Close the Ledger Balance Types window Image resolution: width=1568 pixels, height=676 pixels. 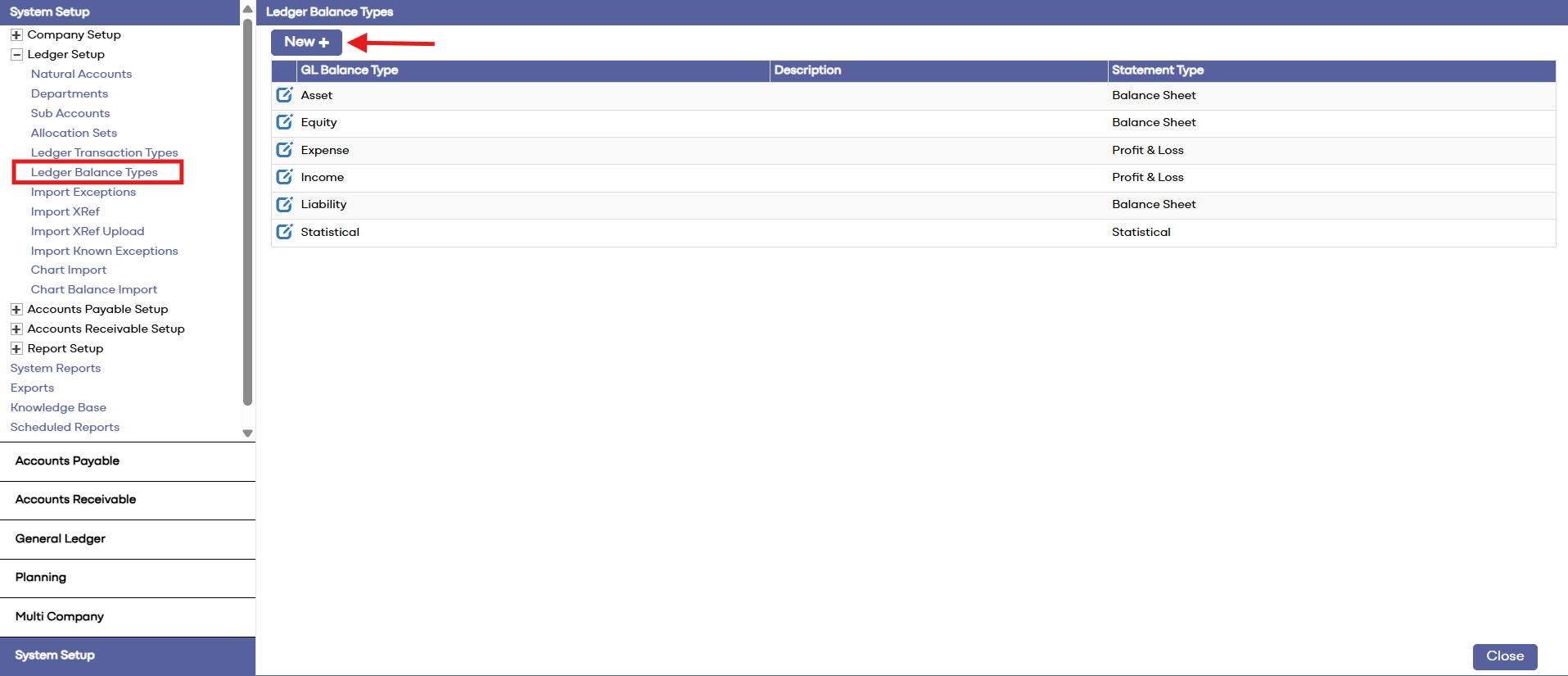[x=1505, y=656]
